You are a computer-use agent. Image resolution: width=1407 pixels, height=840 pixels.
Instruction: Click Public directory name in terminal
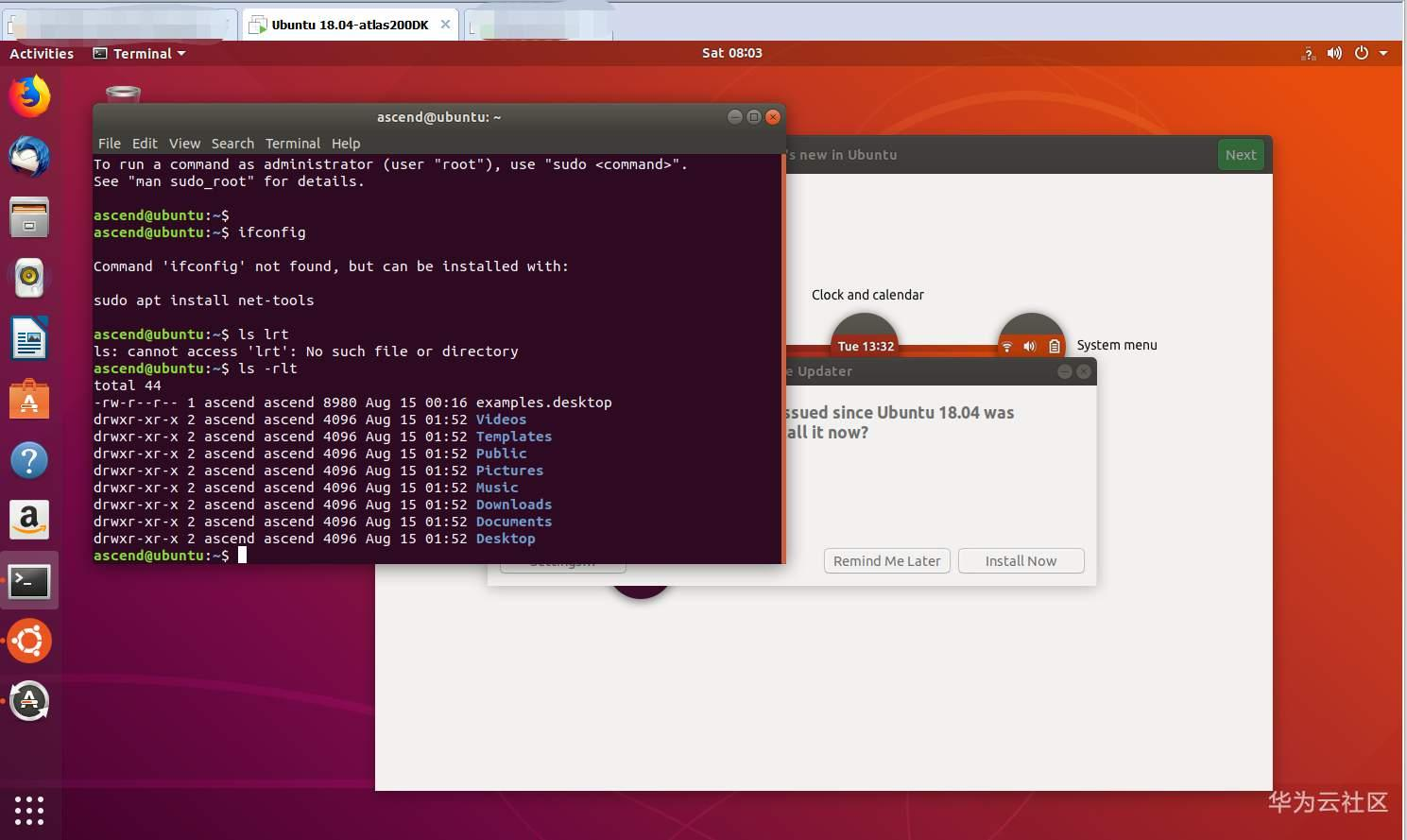501,454
